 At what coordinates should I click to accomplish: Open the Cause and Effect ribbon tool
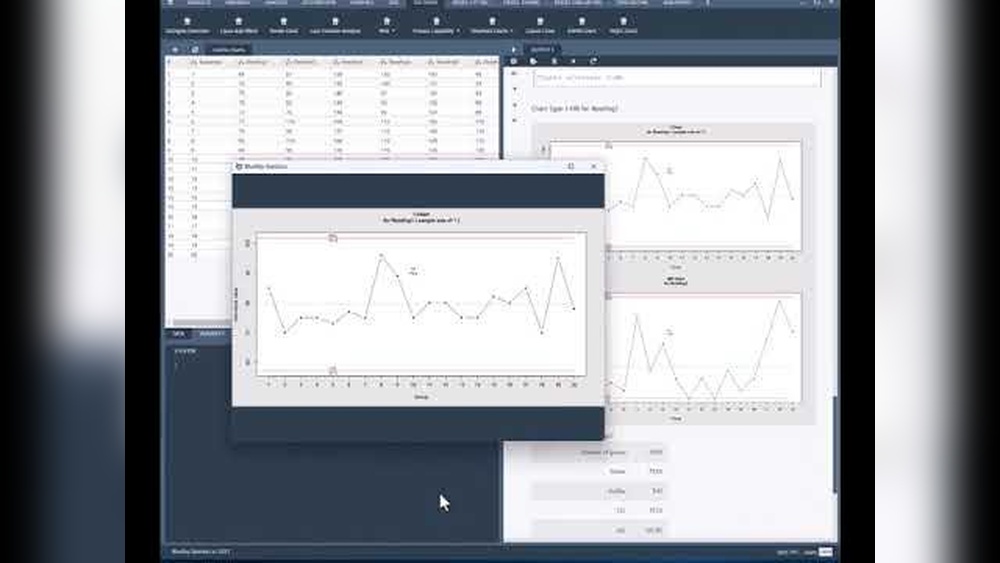point(239,26)
